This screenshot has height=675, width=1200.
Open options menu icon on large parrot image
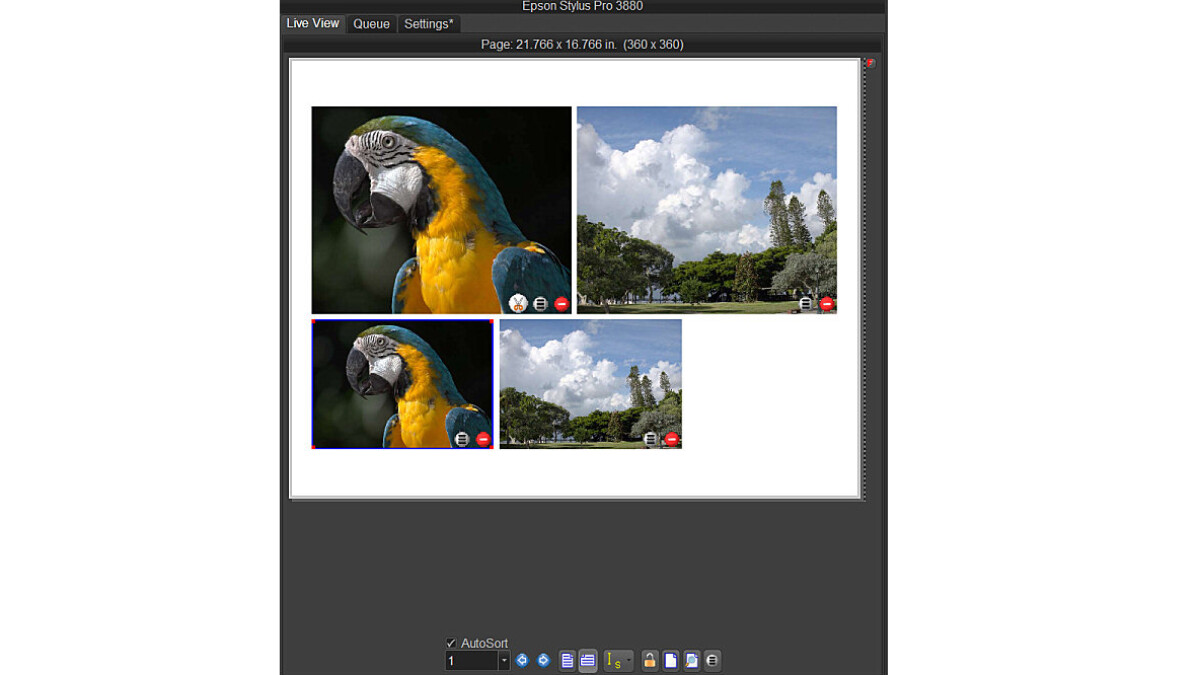point(540,303)
